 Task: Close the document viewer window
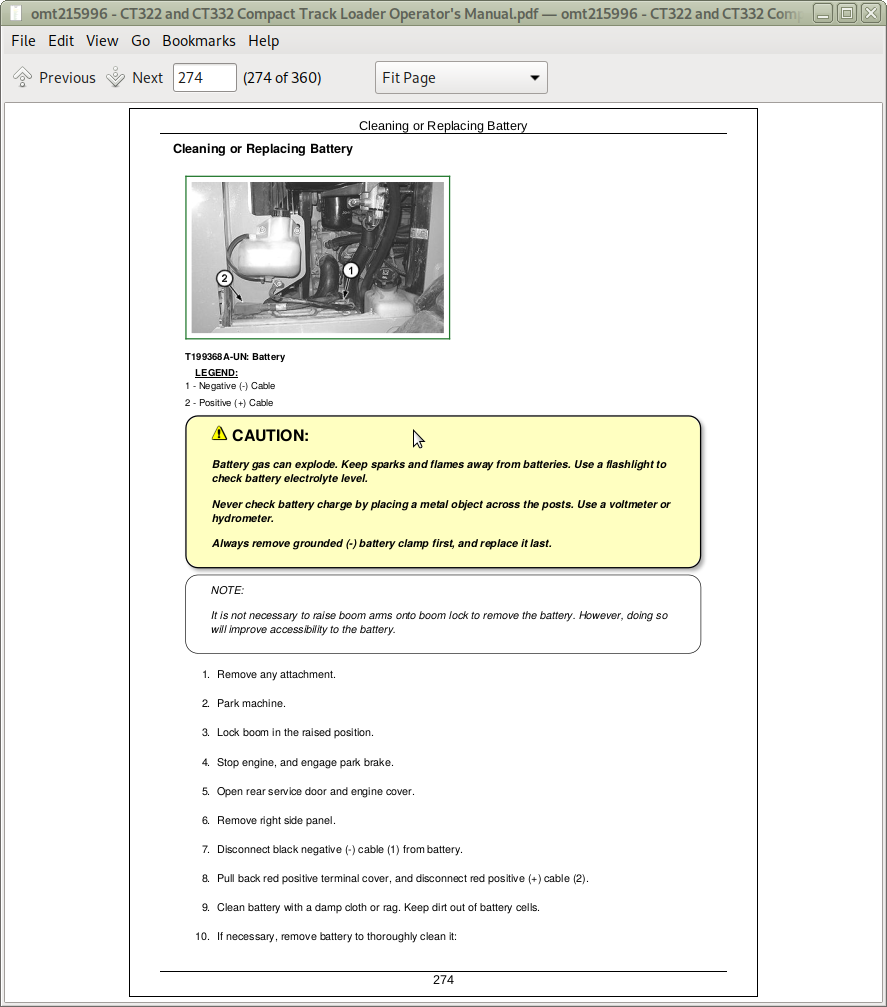click(x=871, y=13)
